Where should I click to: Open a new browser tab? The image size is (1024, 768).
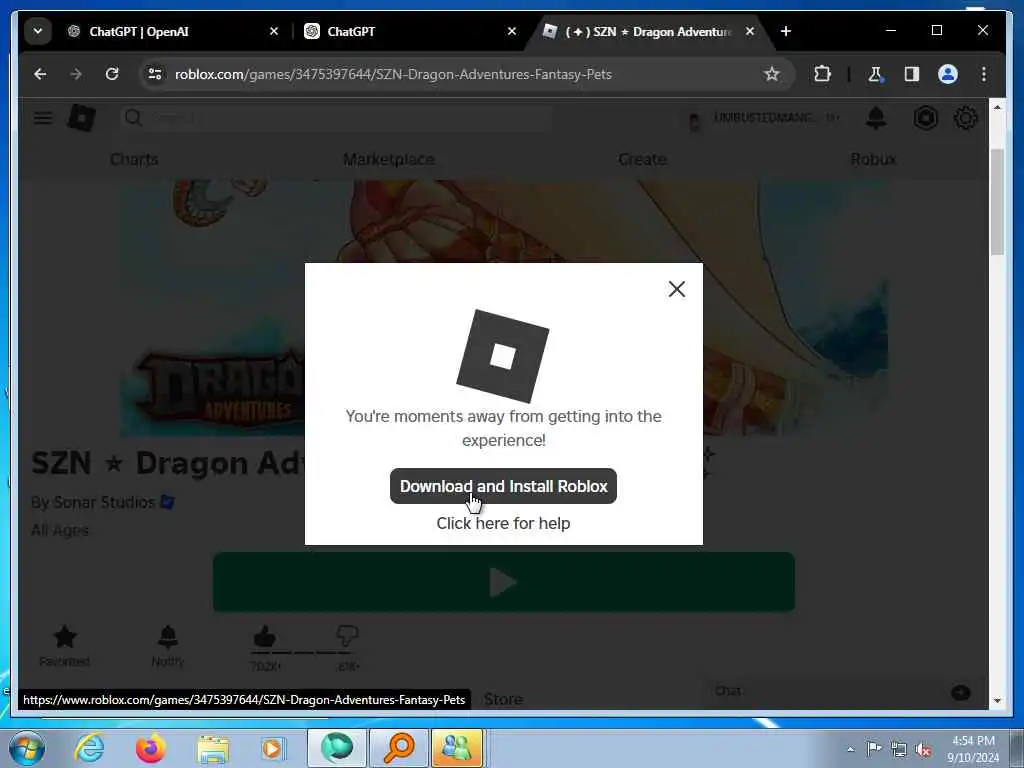(786, 31)
